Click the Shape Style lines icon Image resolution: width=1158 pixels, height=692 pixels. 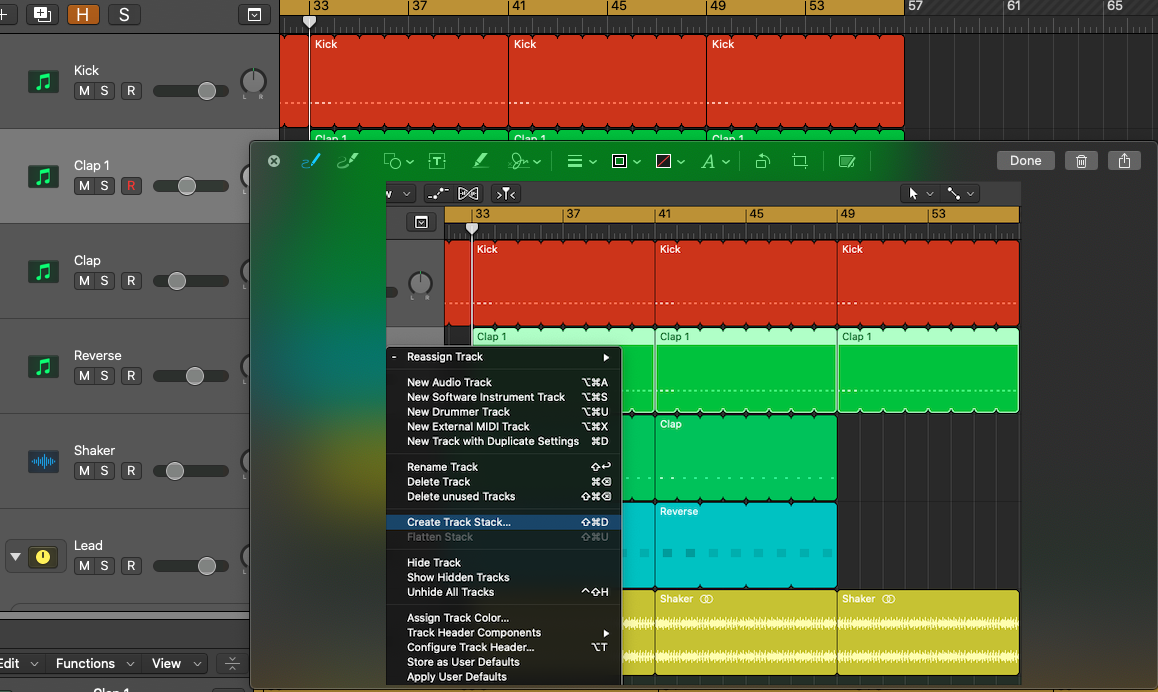tap(575, 161)
